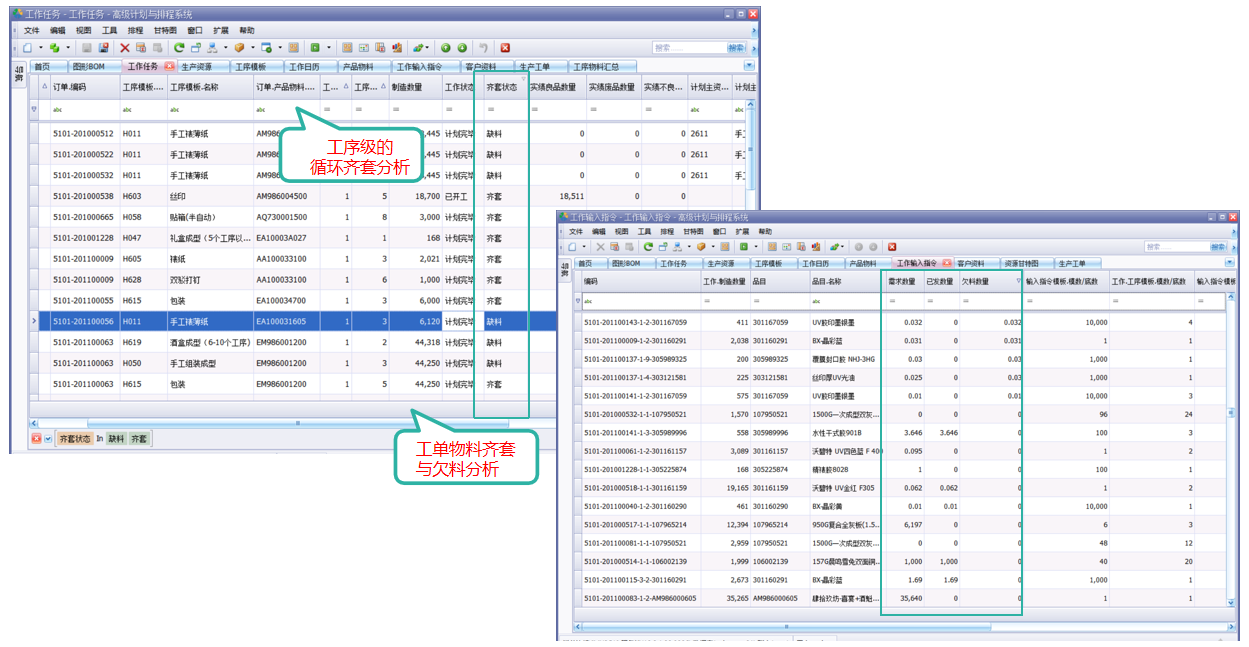Image resolution: width=1249 pixels, height=647 pixels.
Task: Click 搜索 button in 工作任务 window
Action: [736, 48]
